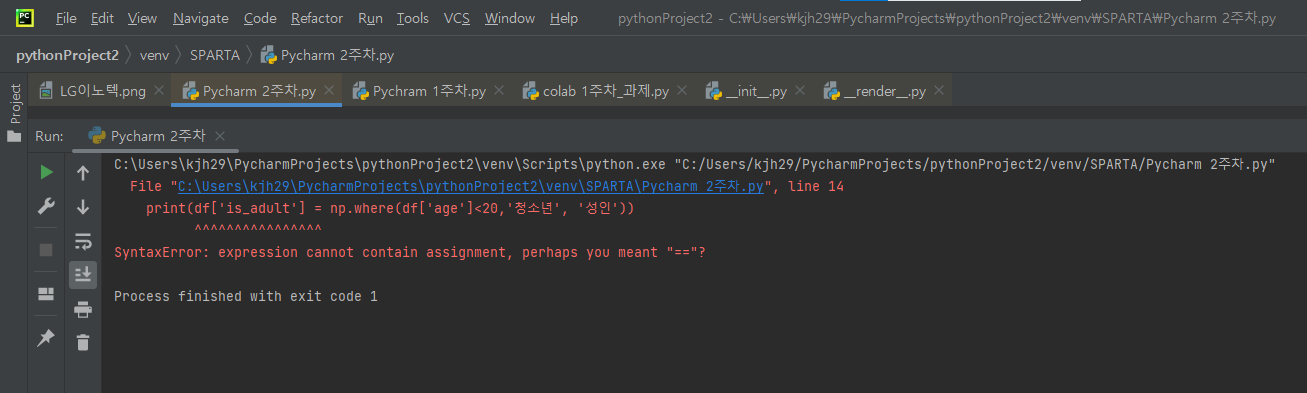The width and height of the screenshot is (1307, 393).
Task: Click the SyntaxError message line
Action: [x=410, y=253]
